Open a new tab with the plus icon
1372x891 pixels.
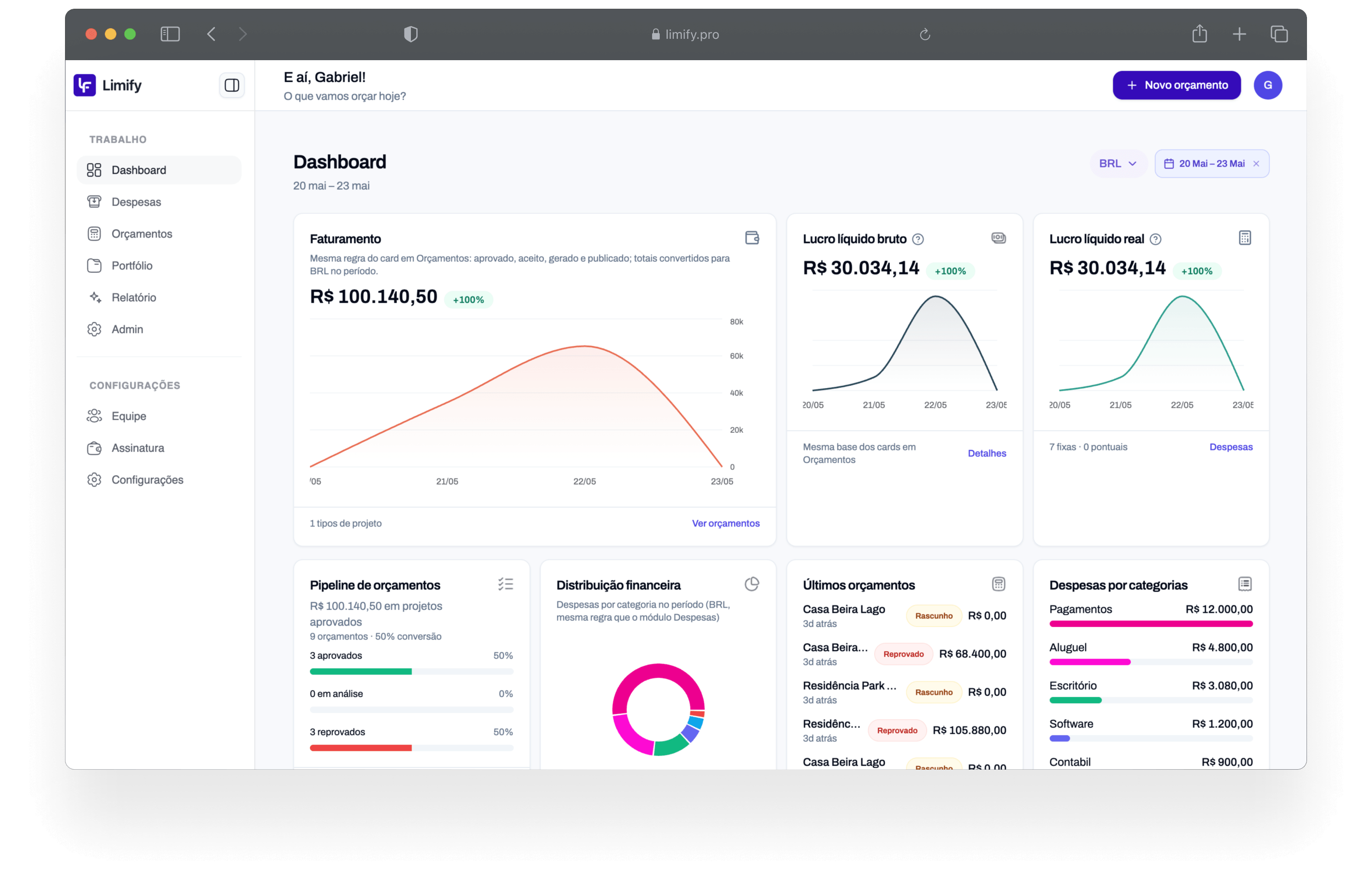(x=1240, y=34)
